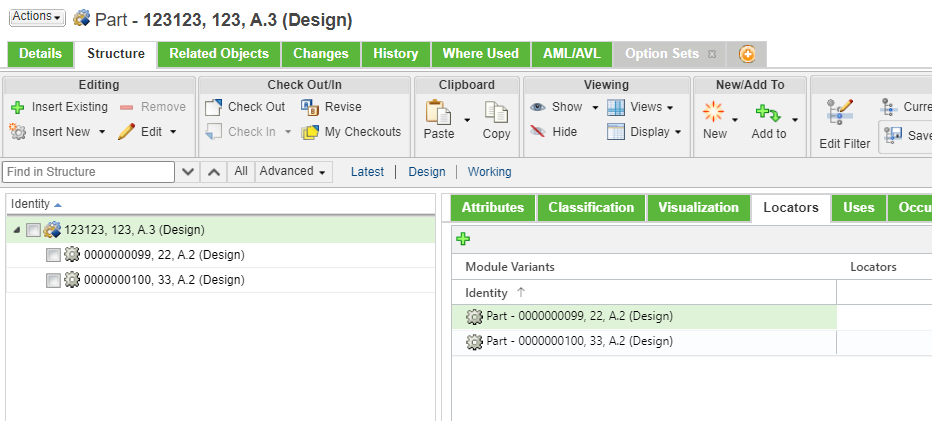Click the Edit Filter icon
The height and width of the screenshot is (421, 932).
843,113
